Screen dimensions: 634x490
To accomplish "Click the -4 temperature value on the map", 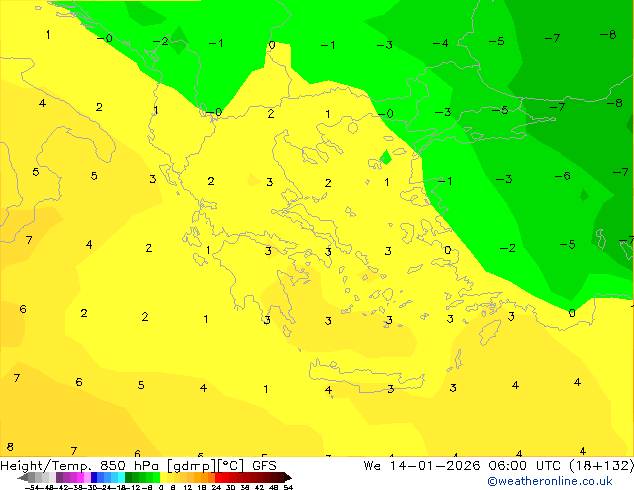I will click(x=440, y=43).
